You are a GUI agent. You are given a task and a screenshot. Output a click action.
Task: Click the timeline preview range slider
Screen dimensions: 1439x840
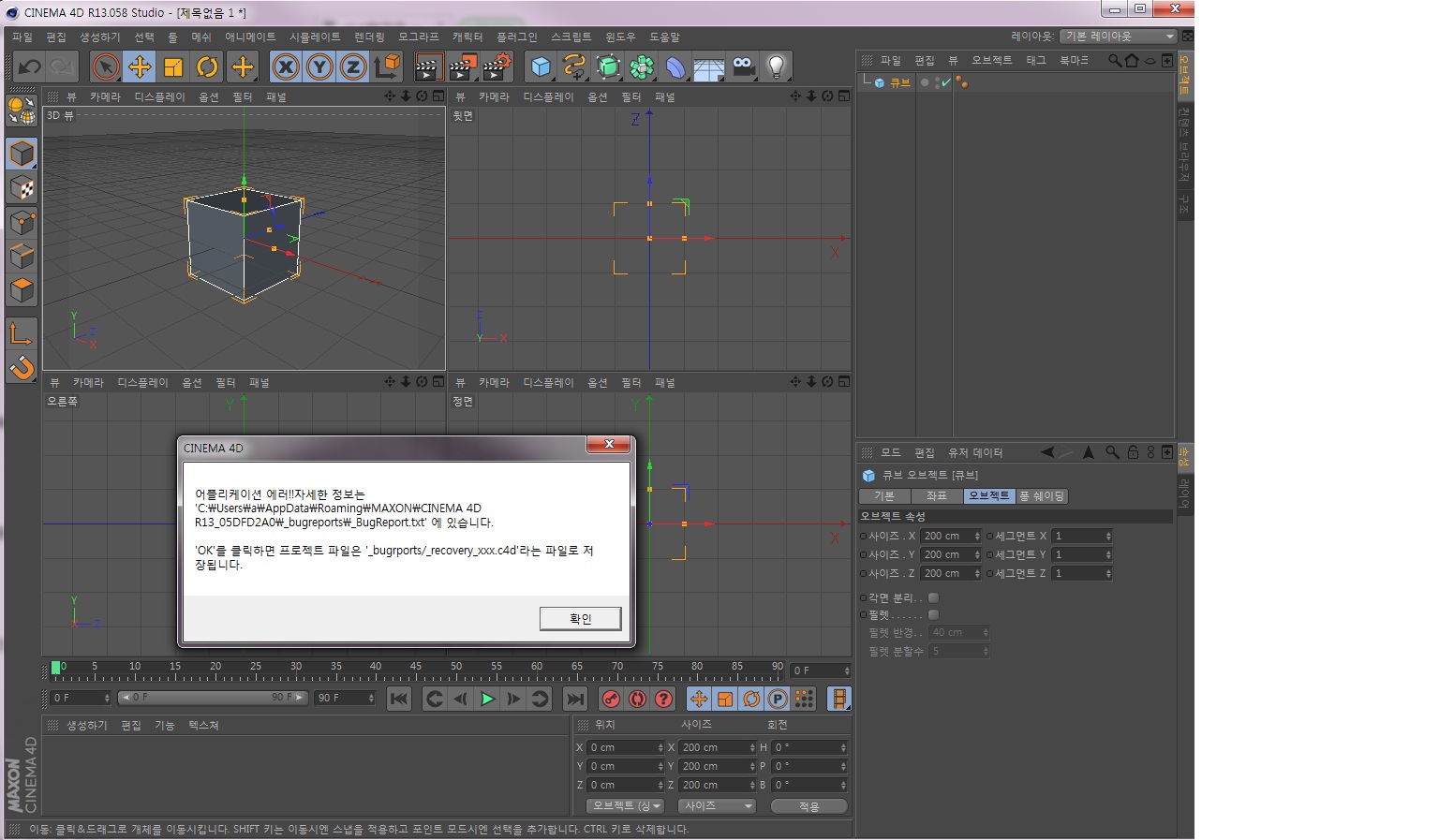pyautogui.click(x=213, y=698)
